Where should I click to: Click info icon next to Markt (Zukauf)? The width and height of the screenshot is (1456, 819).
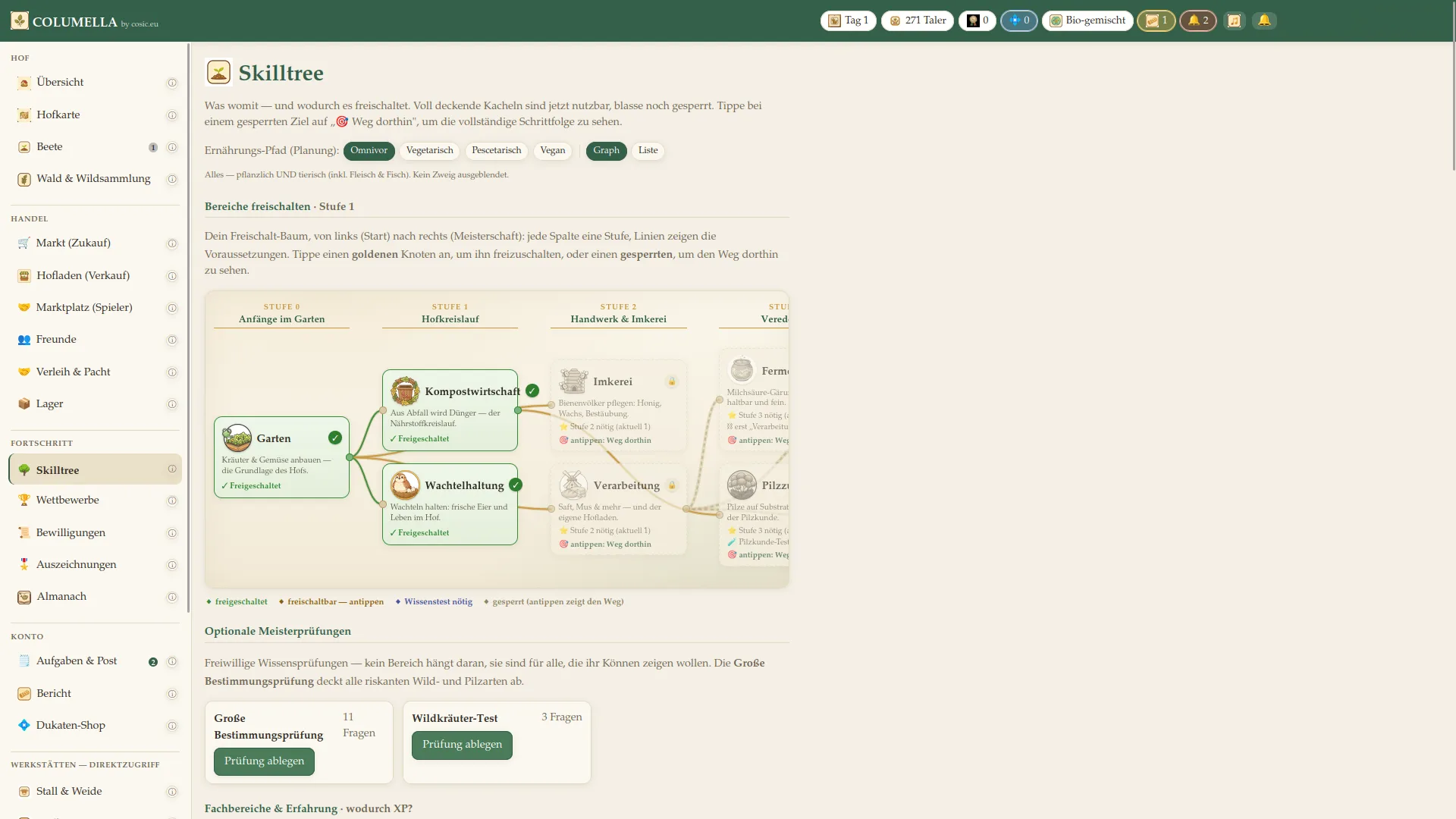(172, 243)
